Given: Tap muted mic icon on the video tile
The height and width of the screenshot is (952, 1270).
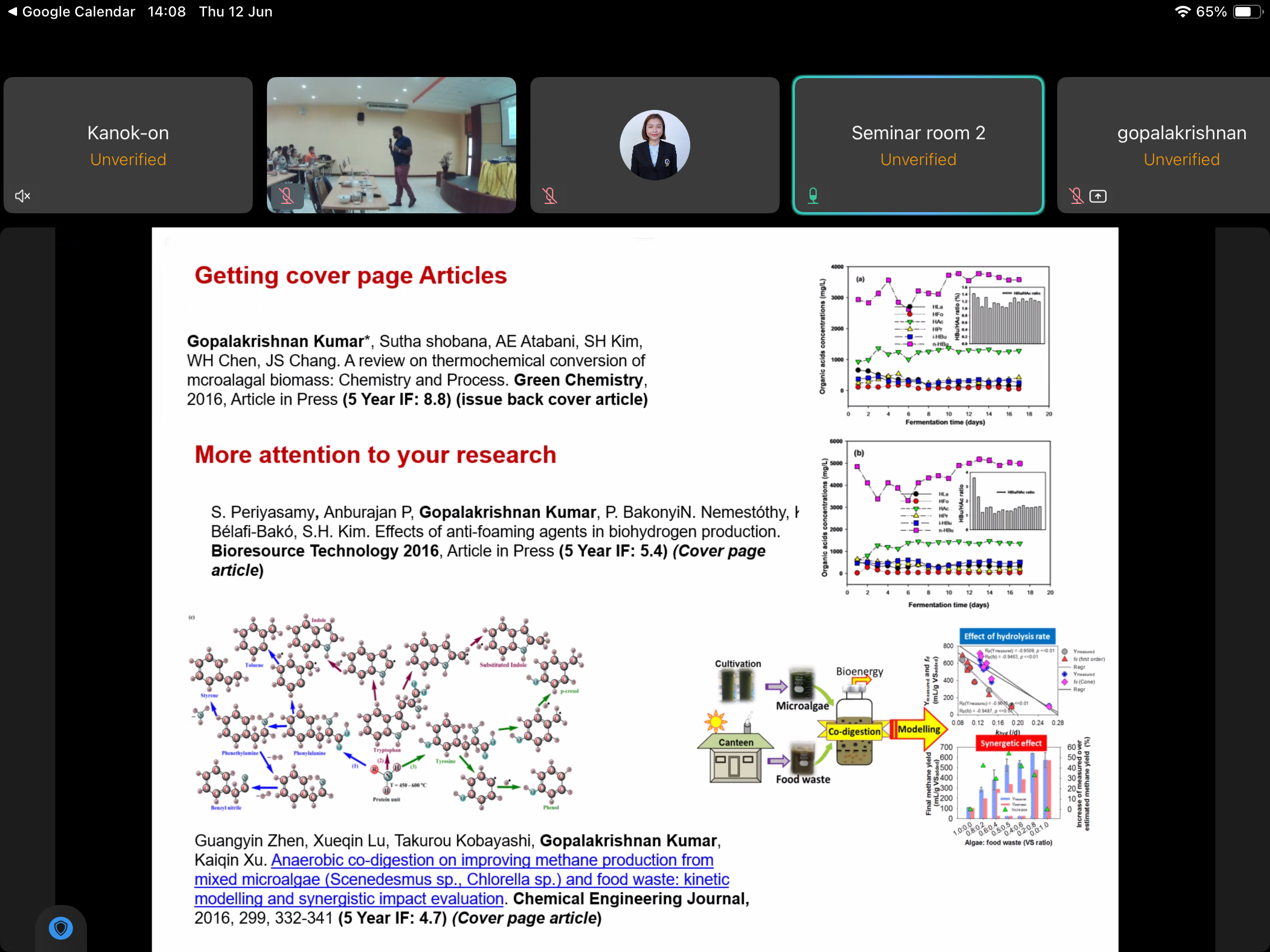Looking at the screenshot, I should [x=286, y=196].
